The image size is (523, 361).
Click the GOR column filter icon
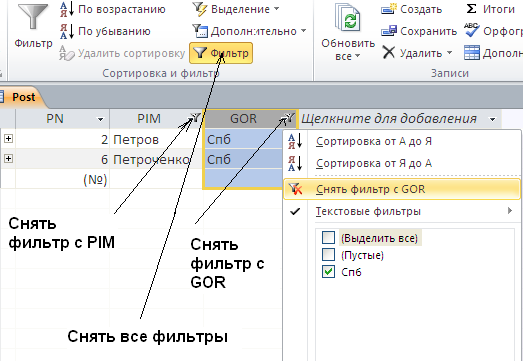tap(290, 118)
